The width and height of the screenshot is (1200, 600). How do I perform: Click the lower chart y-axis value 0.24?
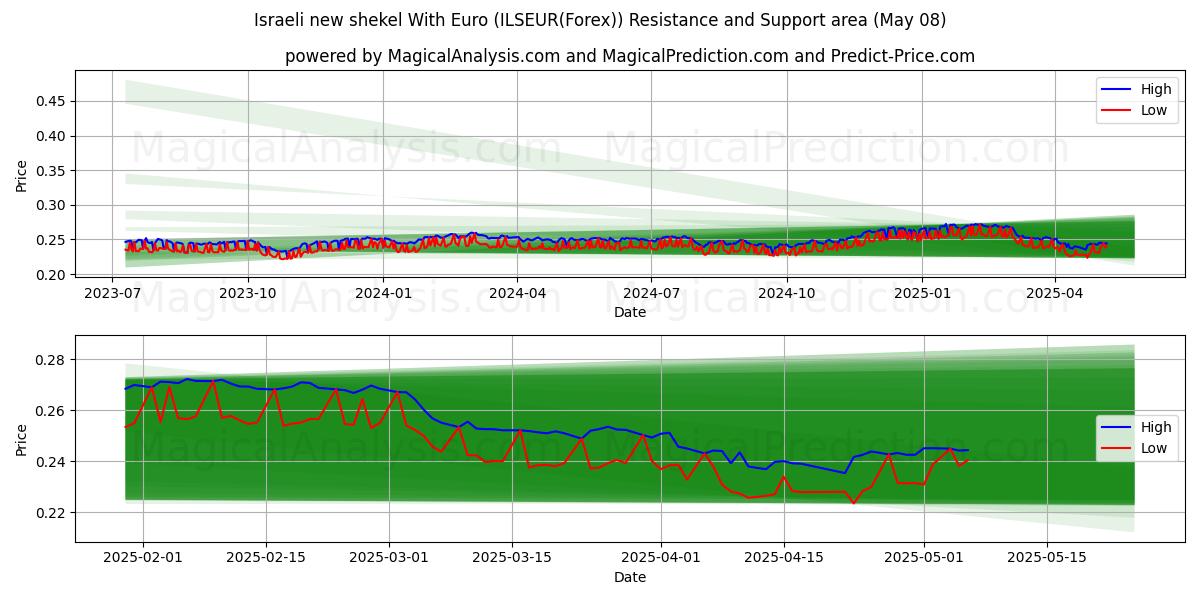52,462
